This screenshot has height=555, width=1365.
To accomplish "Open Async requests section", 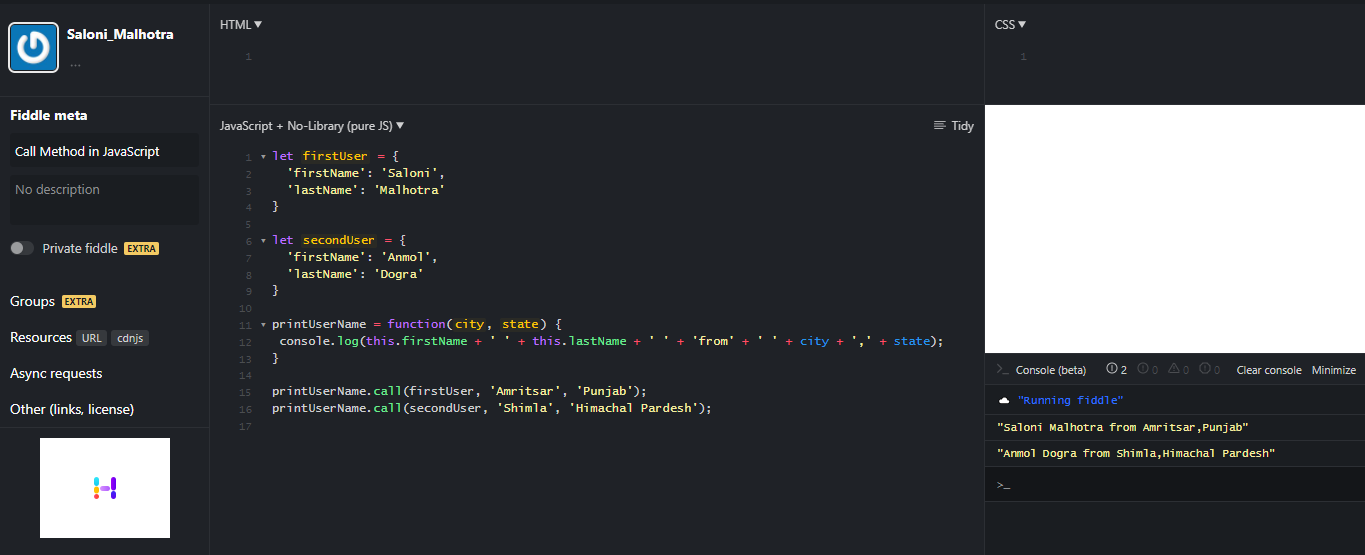I will coord(56,373).
